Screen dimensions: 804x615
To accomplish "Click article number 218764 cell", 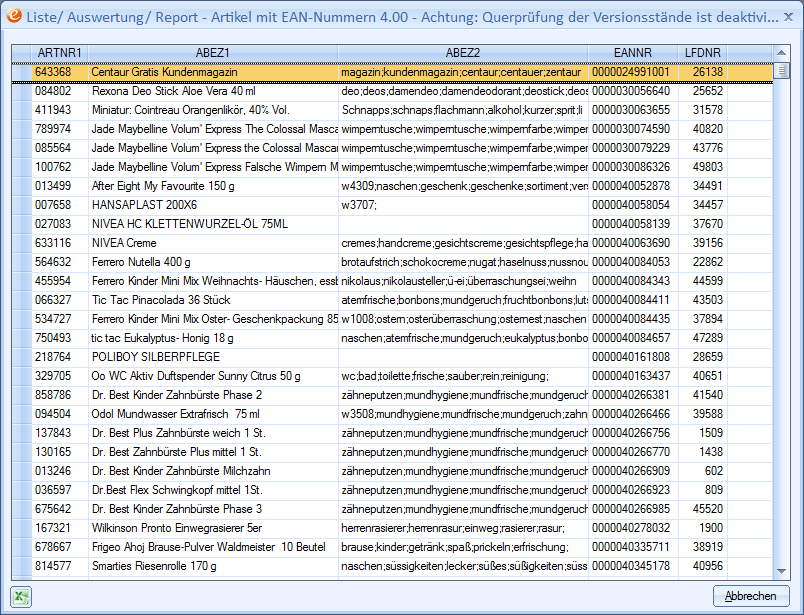I will point(59,357).
